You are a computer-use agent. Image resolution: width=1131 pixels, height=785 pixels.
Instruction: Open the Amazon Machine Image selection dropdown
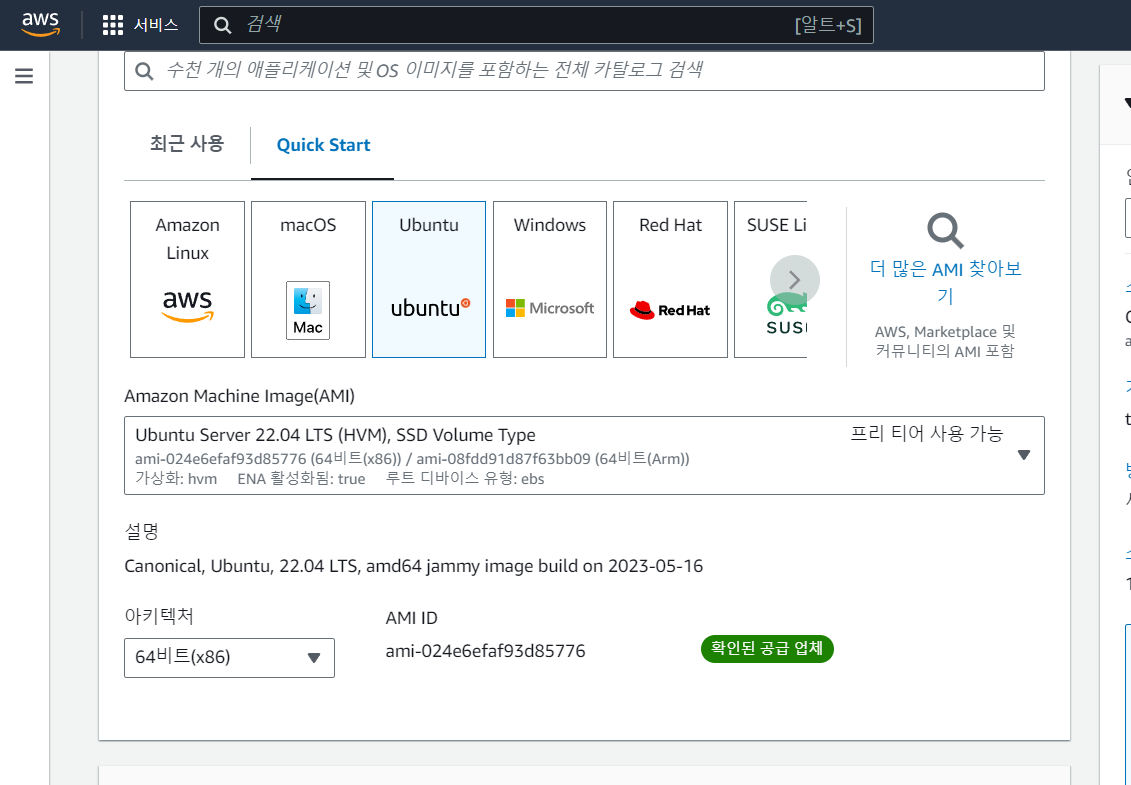pos(584,455)
